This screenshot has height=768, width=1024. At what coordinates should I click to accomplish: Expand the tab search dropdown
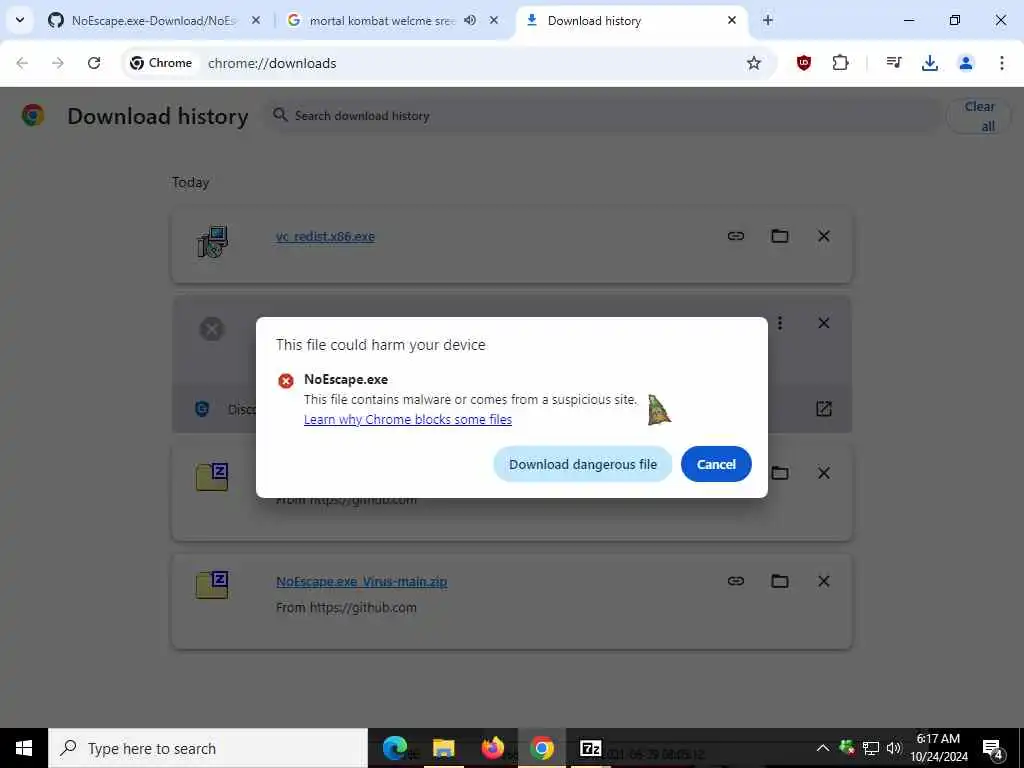(x=20, y=20)
